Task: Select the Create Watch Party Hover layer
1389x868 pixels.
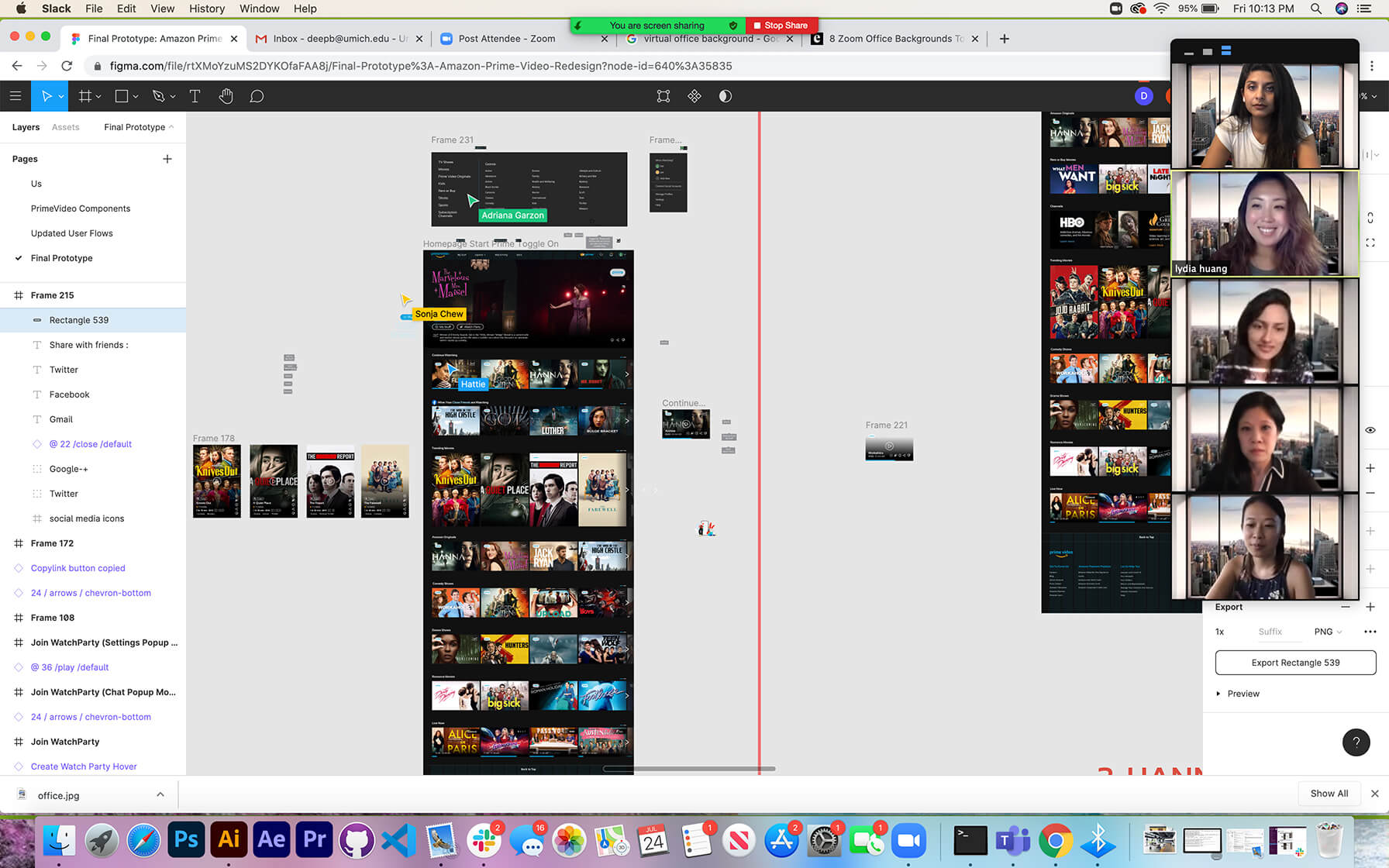Action: pos(93,766)
